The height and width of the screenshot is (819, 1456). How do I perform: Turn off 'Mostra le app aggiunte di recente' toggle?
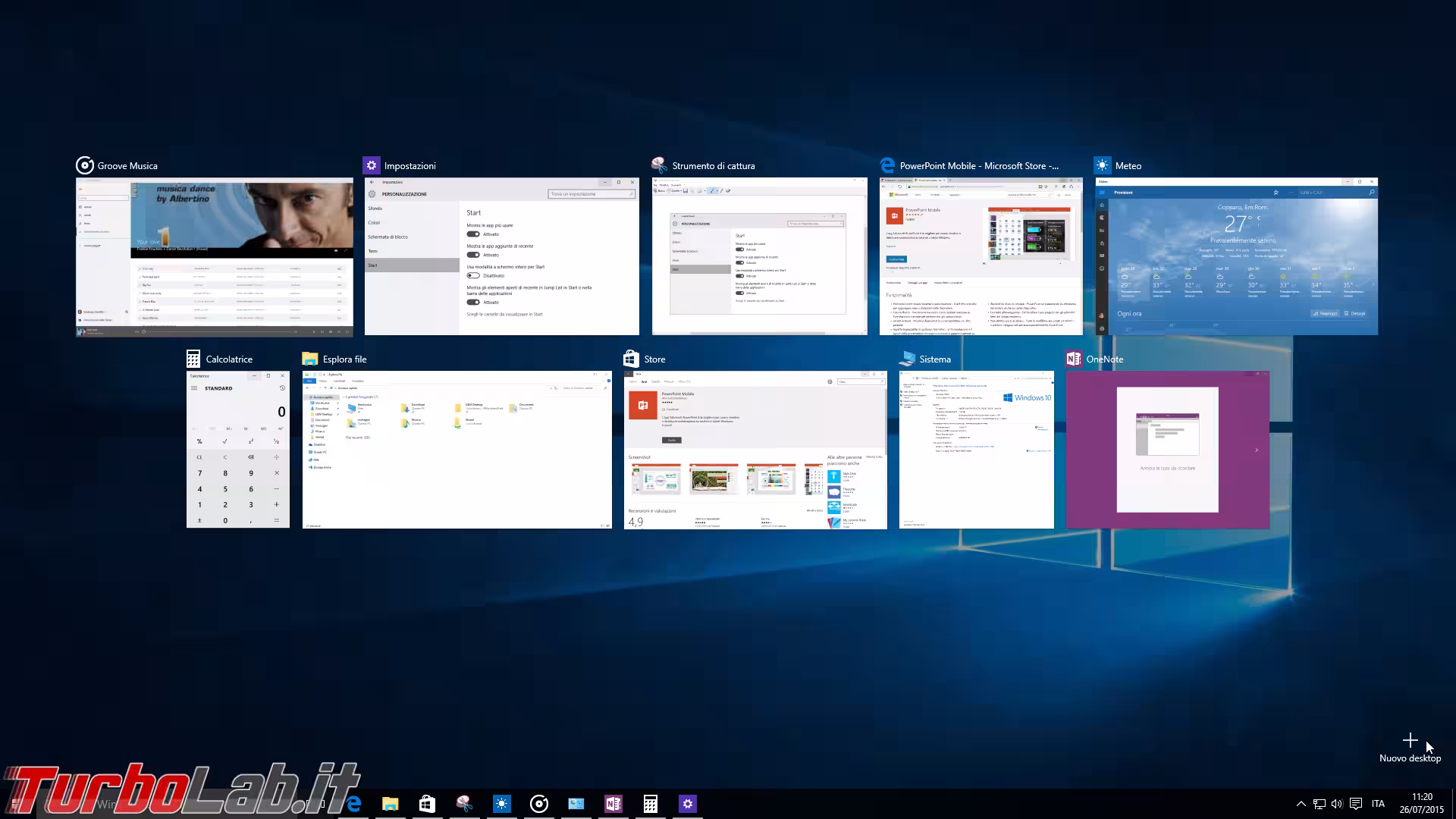pos(473,255)
